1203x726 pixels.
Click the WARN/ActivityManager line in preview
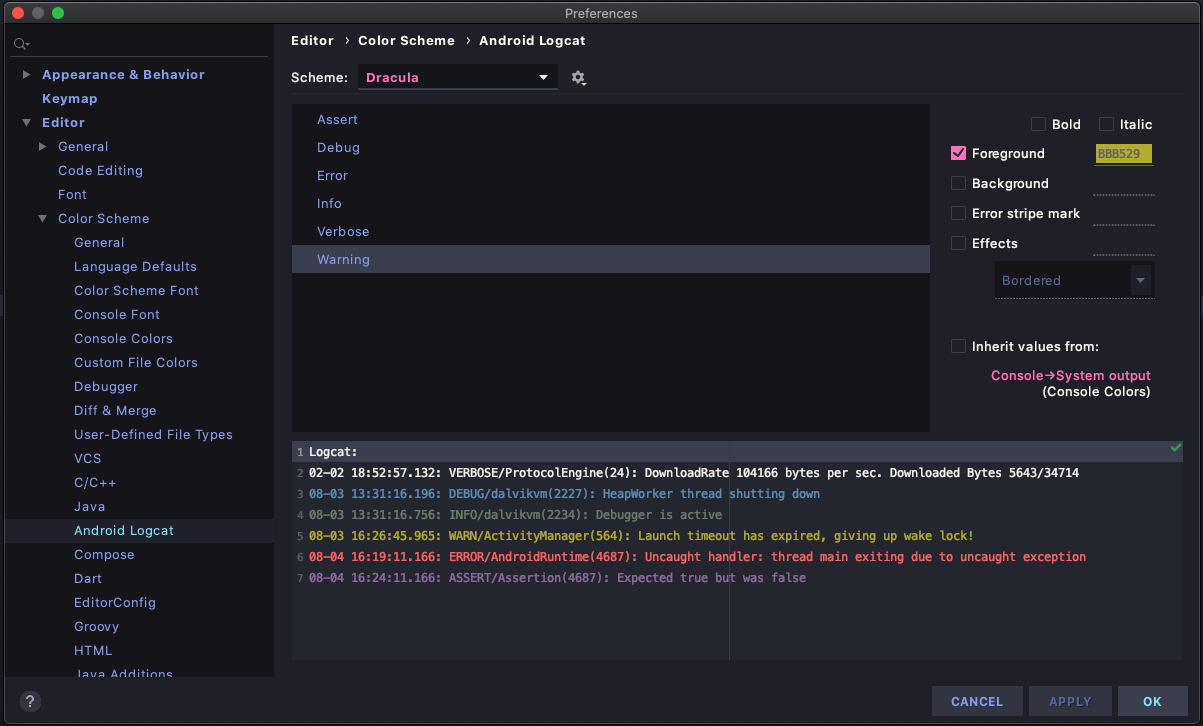click(641, 536)
